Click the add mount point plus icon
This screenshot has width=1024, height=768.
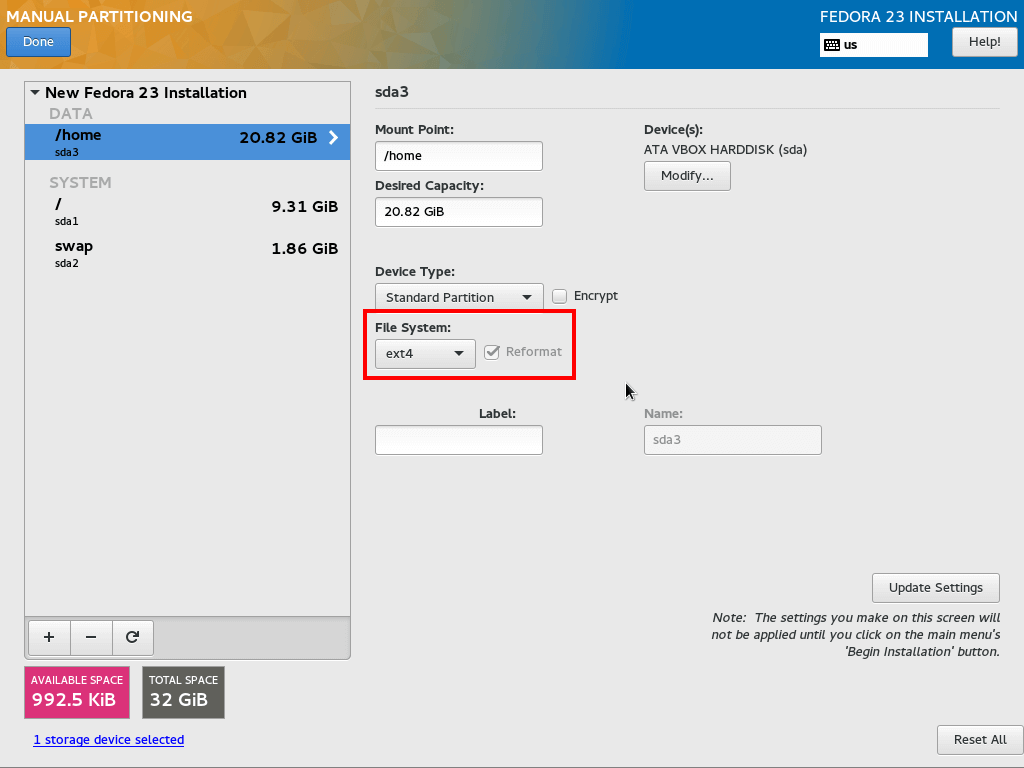pos(49,637)
